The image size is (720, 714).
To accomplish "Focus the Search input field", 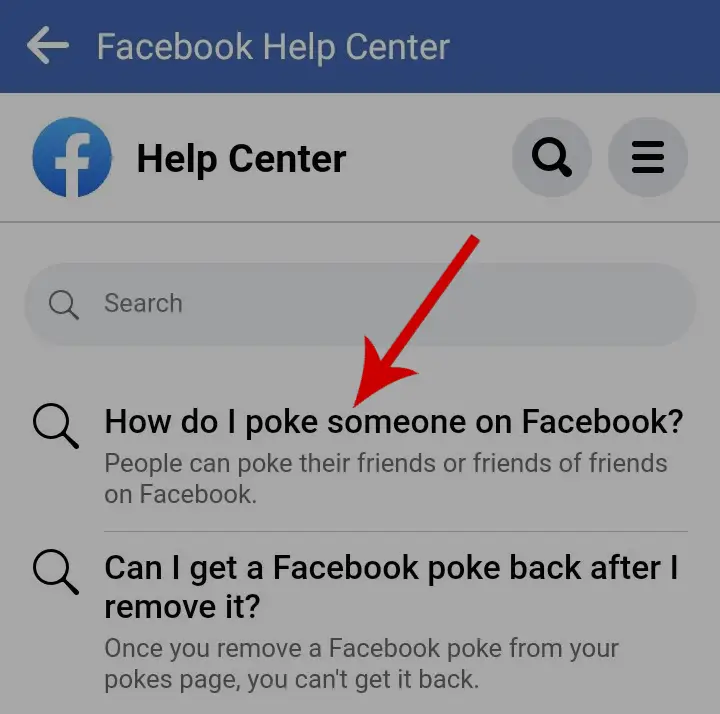I will [x=360, y=304].
